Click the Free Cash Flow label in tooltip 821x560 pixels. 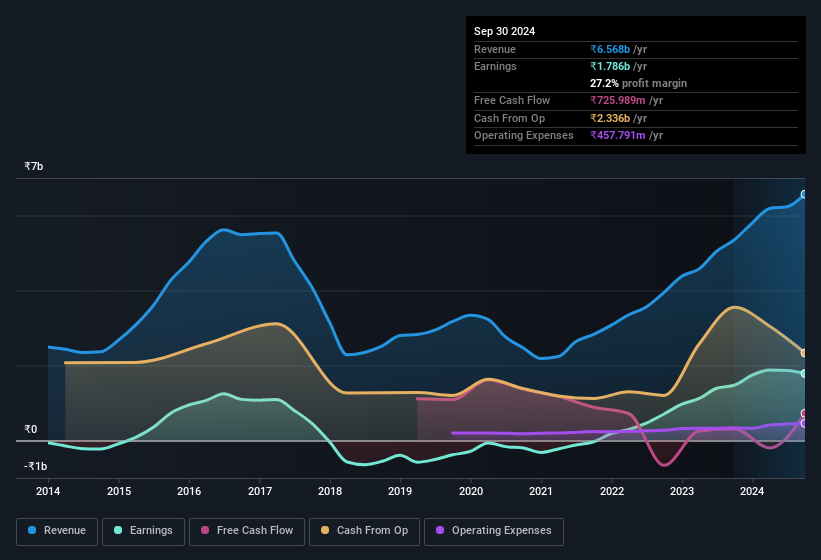click(512, 100)
